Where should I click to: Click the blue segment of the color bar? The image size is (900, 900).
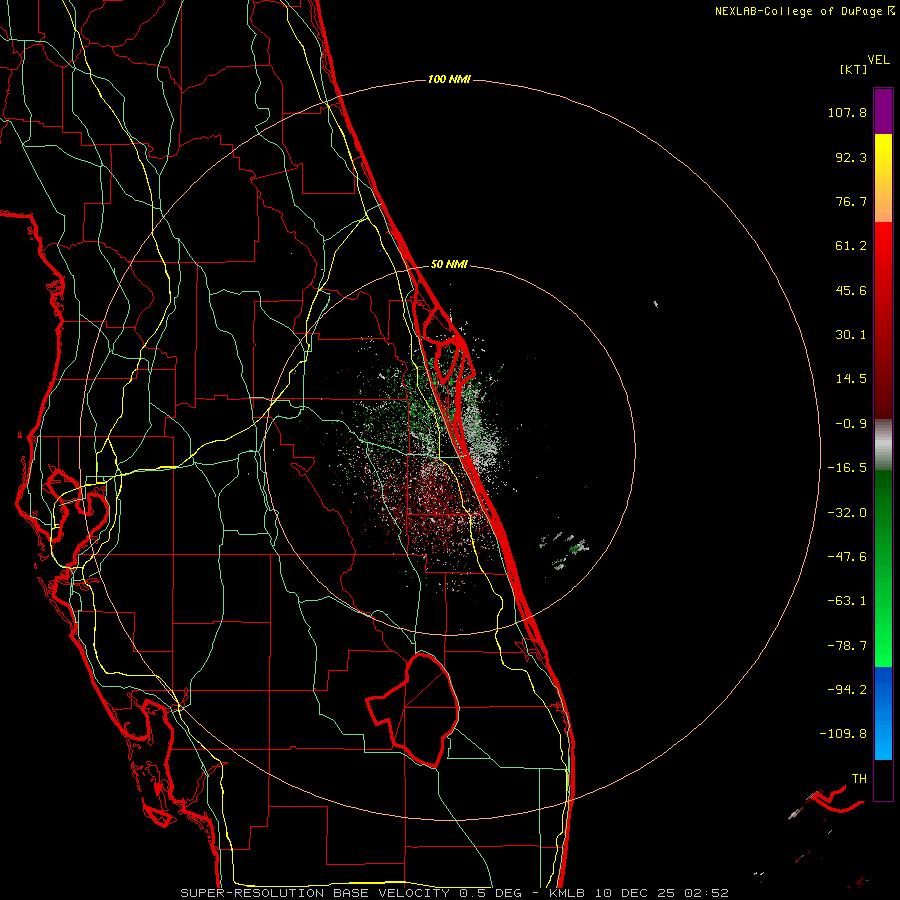point(883,713)
